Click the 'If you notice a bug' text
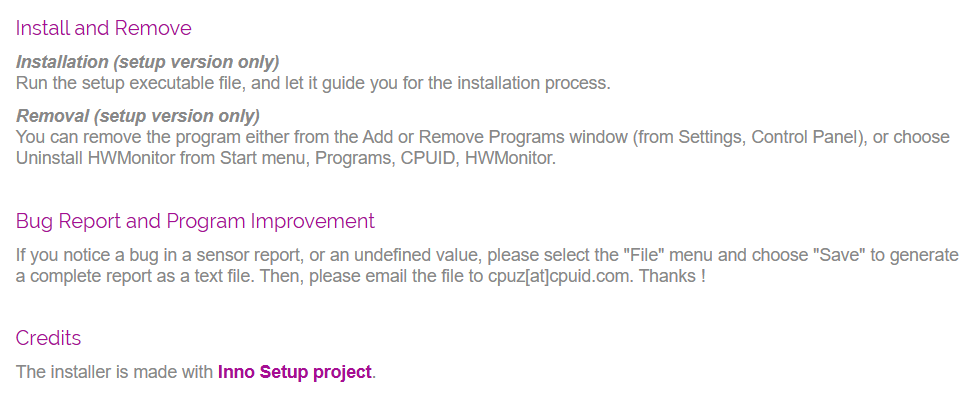 (93, 255)
